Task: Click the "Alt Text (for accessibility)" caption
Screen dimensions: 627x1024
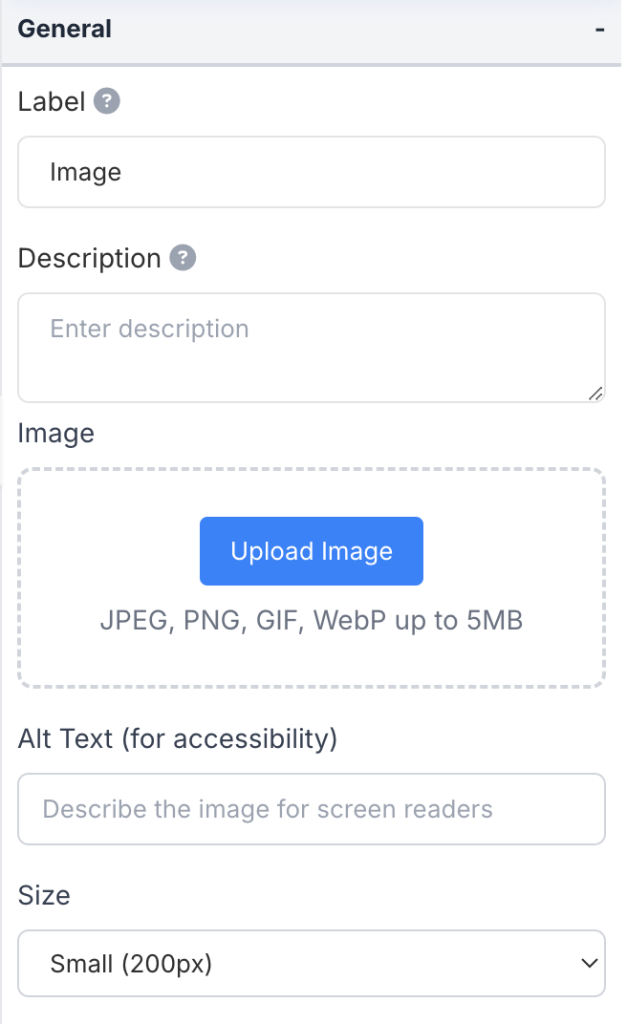Action: tap(178, 739)
